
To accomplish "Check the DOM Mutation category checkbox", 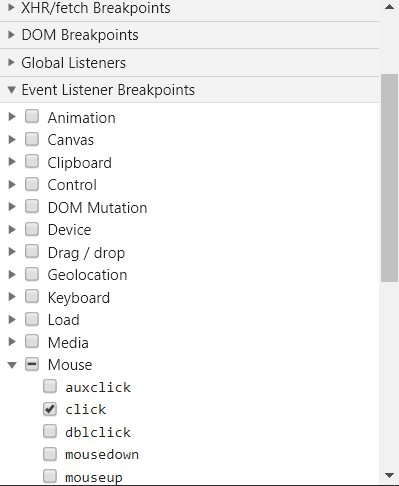I will click(x=32, y=206).
